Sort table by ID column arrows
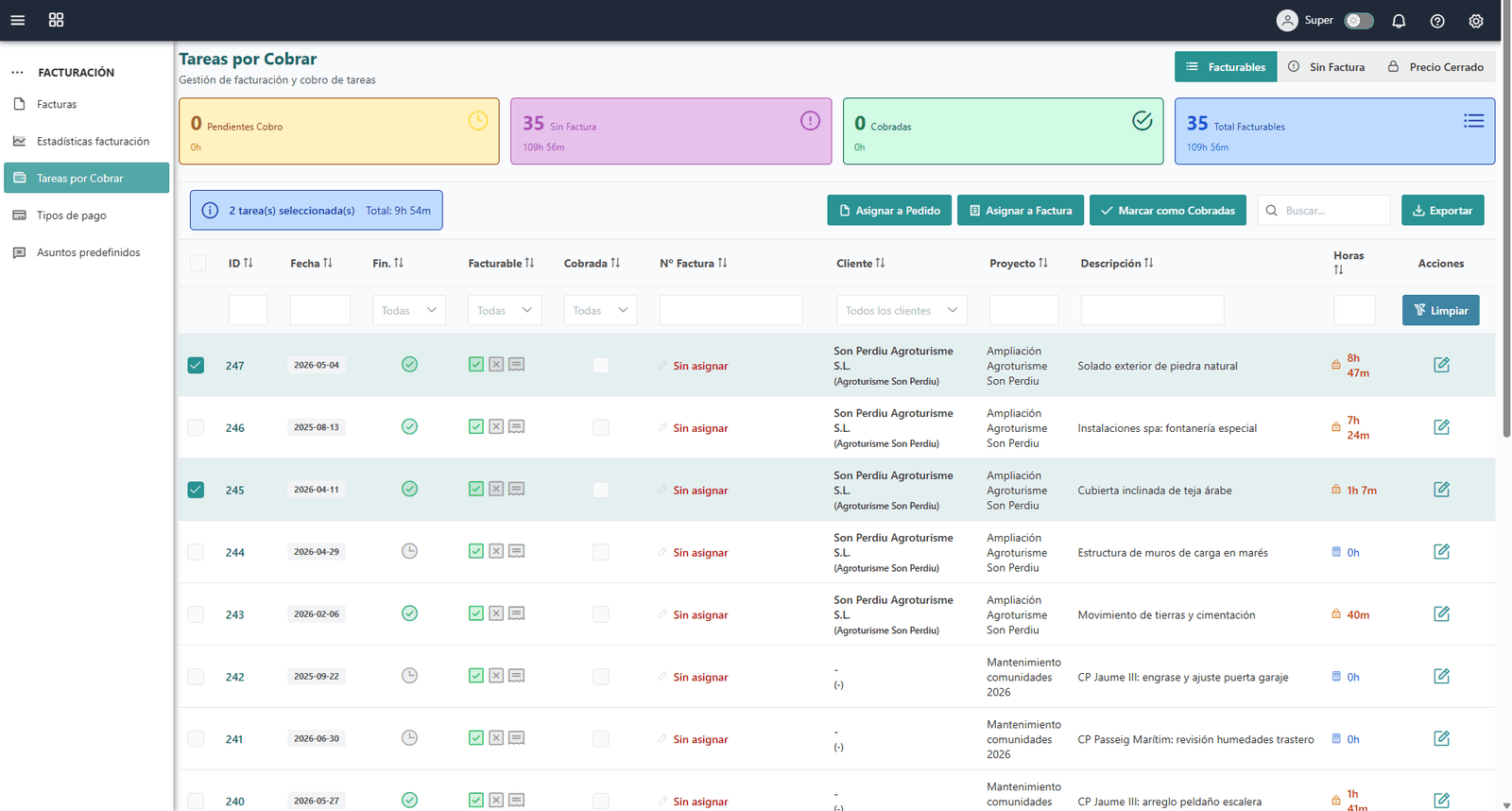The width and height of the screenshot is (1512, 811). click(x=249, y=263)
